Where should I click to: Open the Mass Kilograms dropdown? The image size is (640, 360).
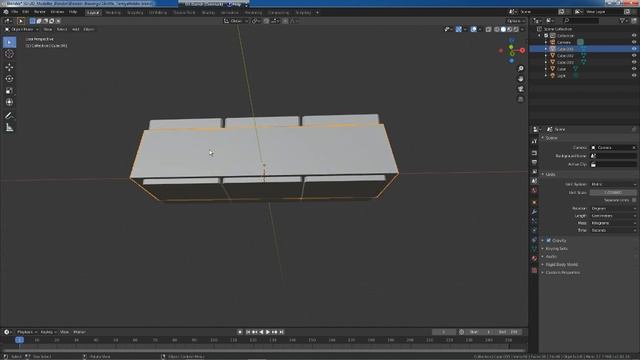[613, 223]
